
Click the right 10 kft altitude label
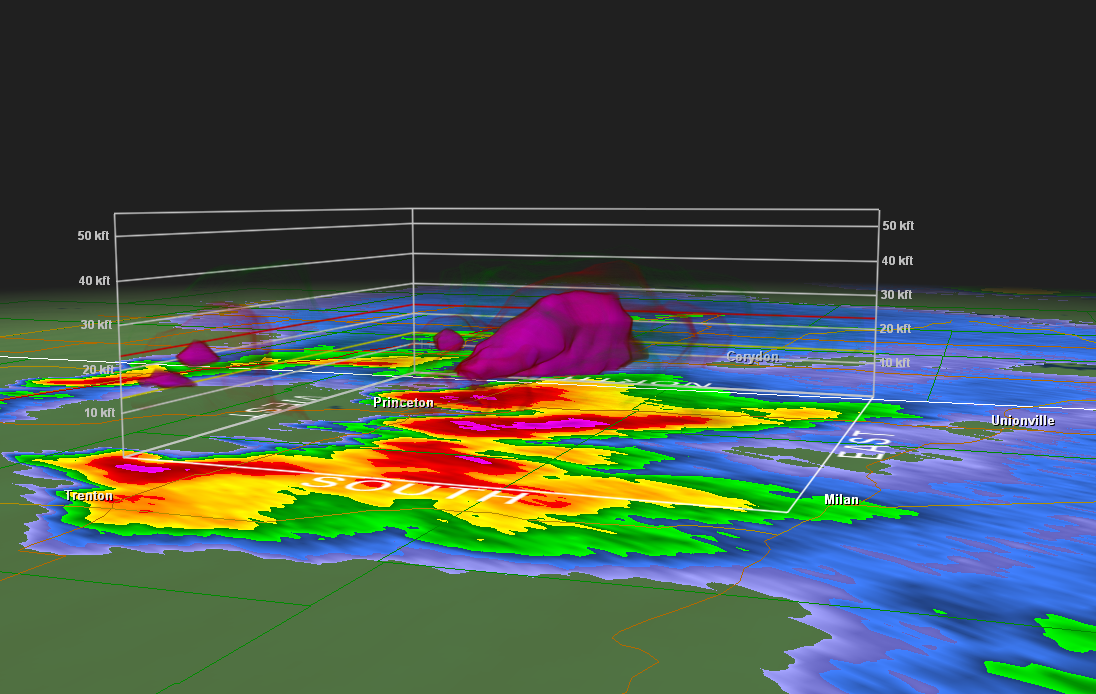tap(895, 363)
